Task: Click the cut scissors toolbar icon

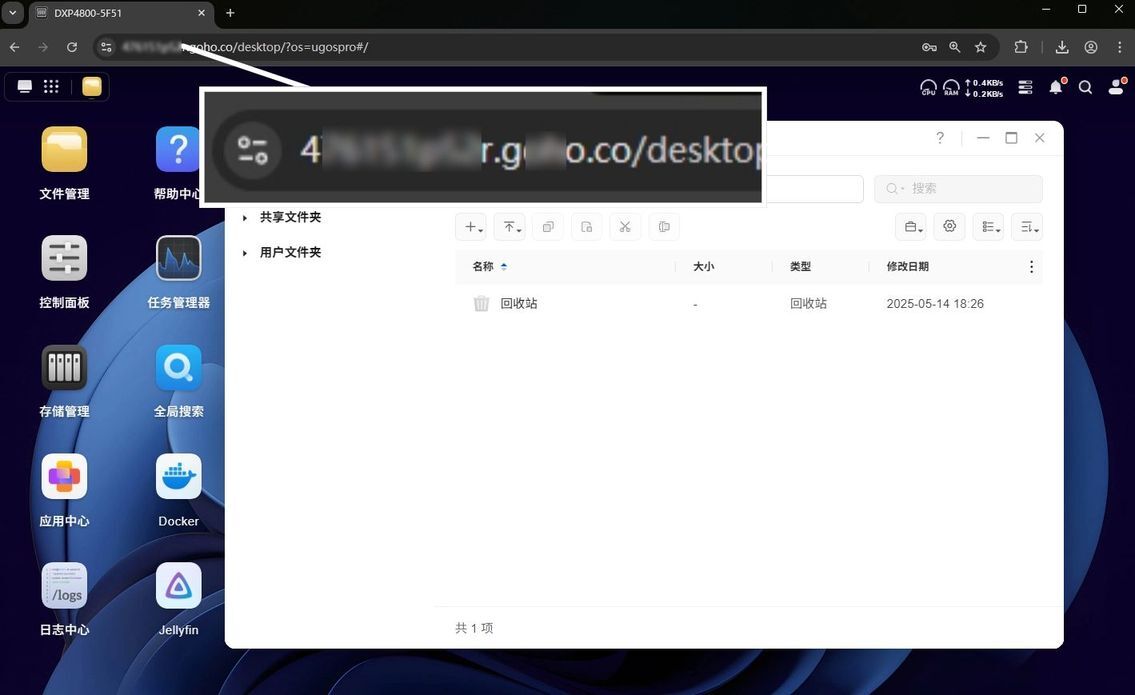Action: [x=625, y=227]
